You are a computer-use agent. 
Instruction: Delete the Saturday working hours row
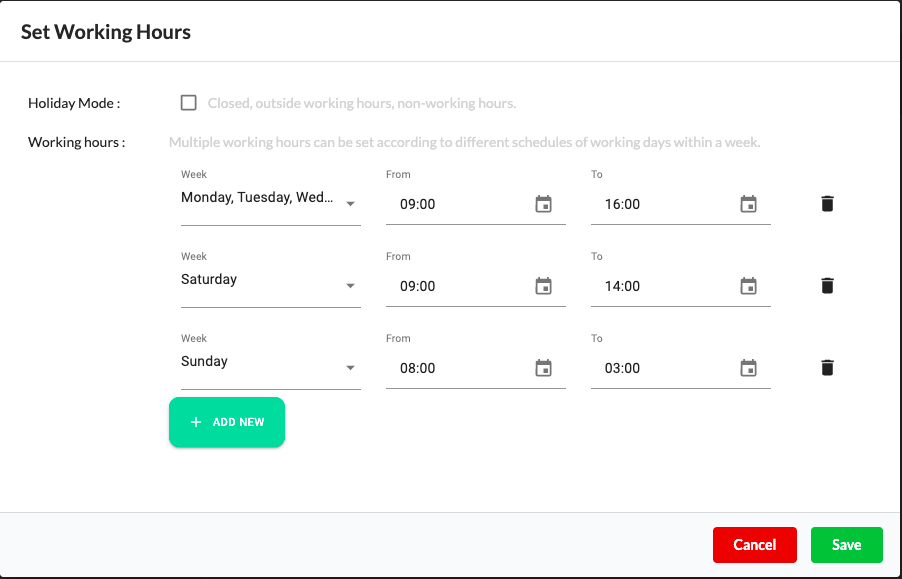(x=827, y=286)
